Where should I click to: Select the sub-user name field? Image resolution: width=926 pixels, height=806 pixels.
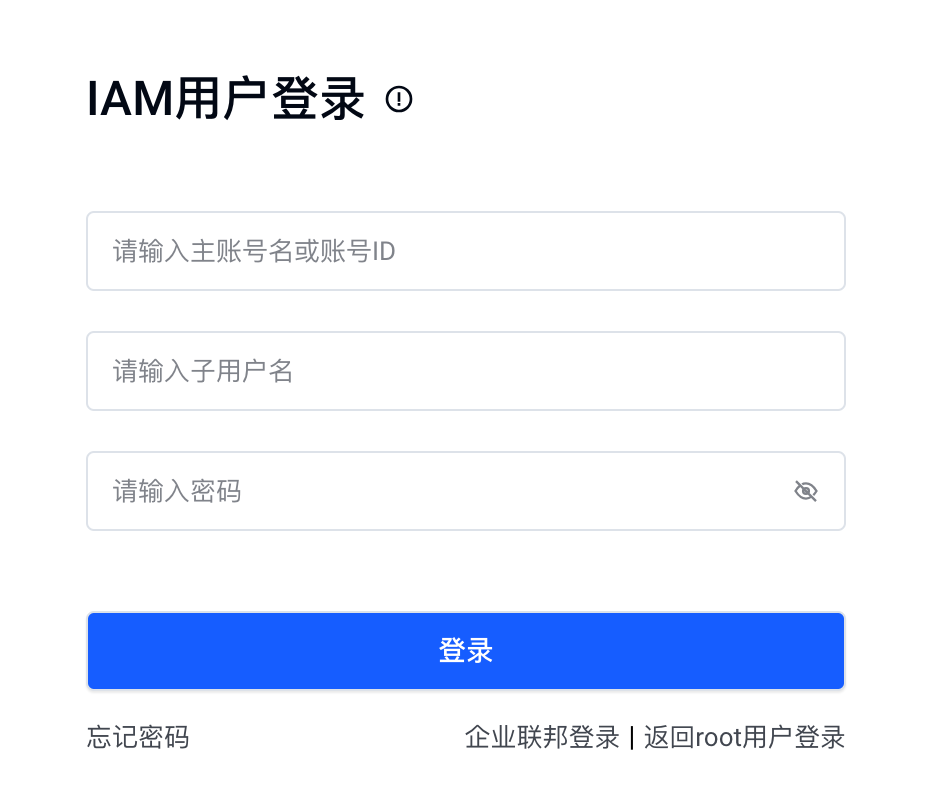coord(465,371)
